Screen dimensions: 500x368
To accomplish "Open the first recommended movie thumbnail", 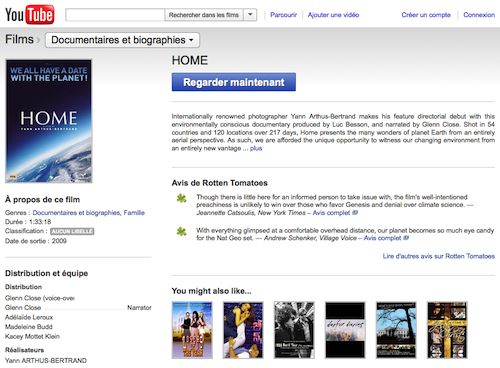I will click(192, 330).
